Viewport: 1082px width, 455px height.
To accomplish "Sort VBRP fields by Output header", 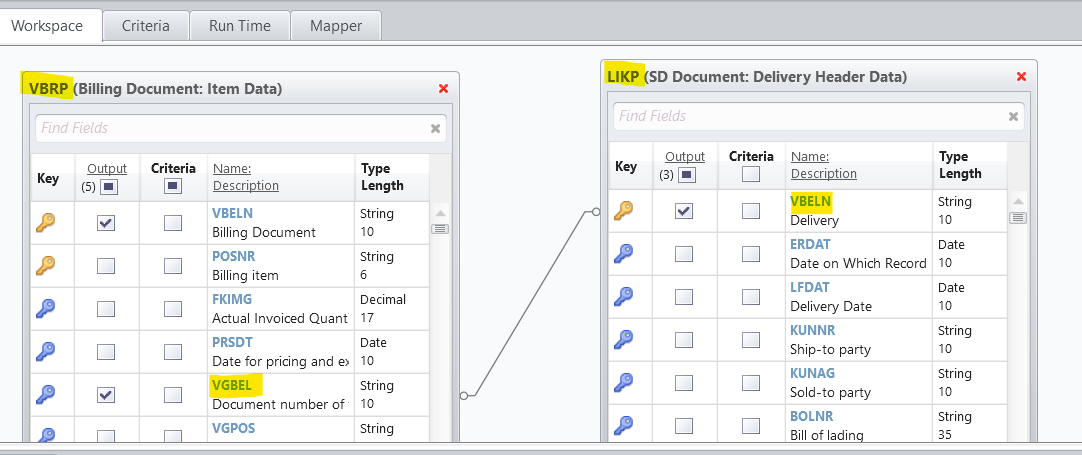I will coord(107,168).
